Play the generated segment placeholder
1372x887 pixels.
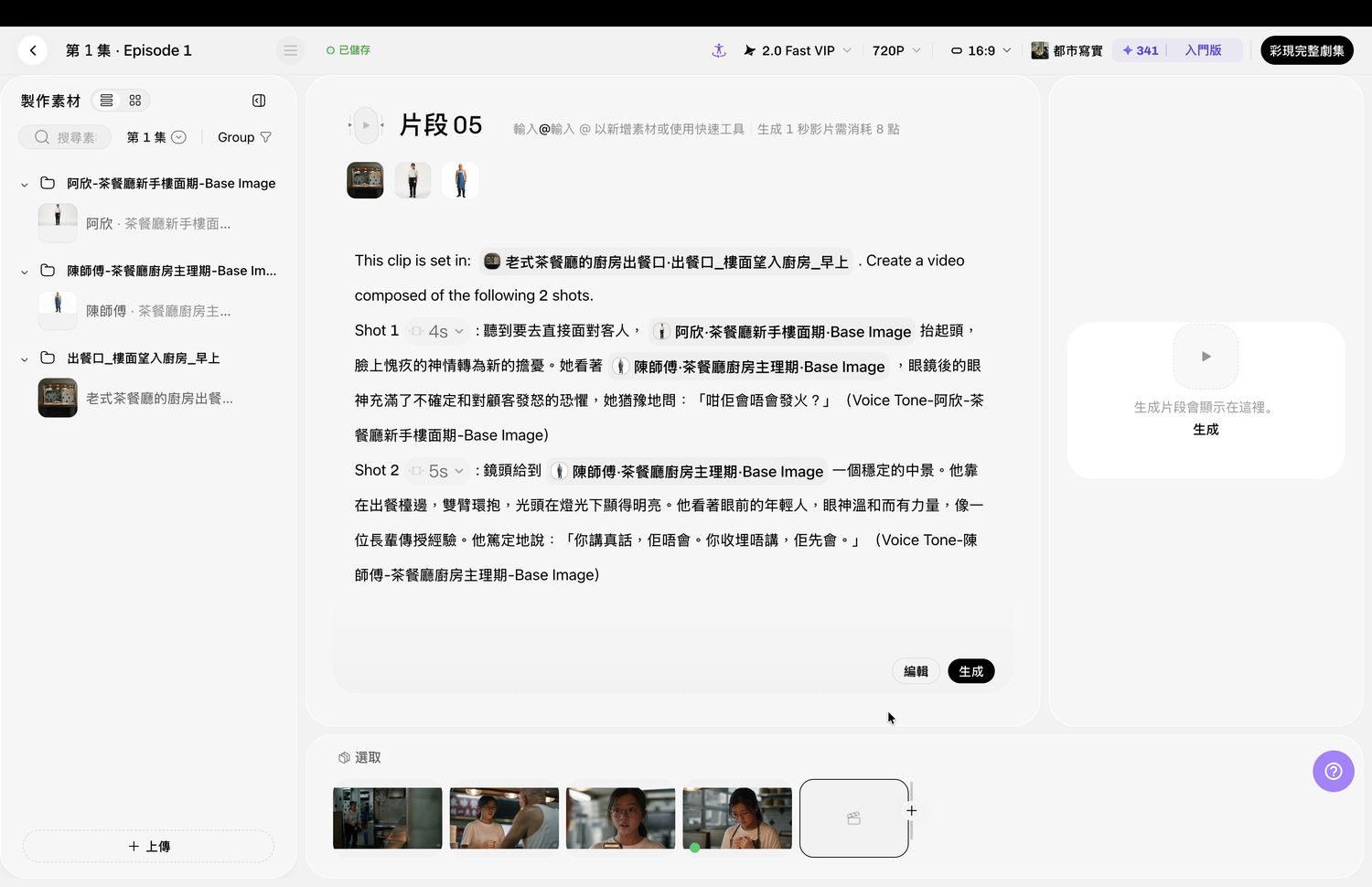pyautogui.click(x=1206, y=357)
